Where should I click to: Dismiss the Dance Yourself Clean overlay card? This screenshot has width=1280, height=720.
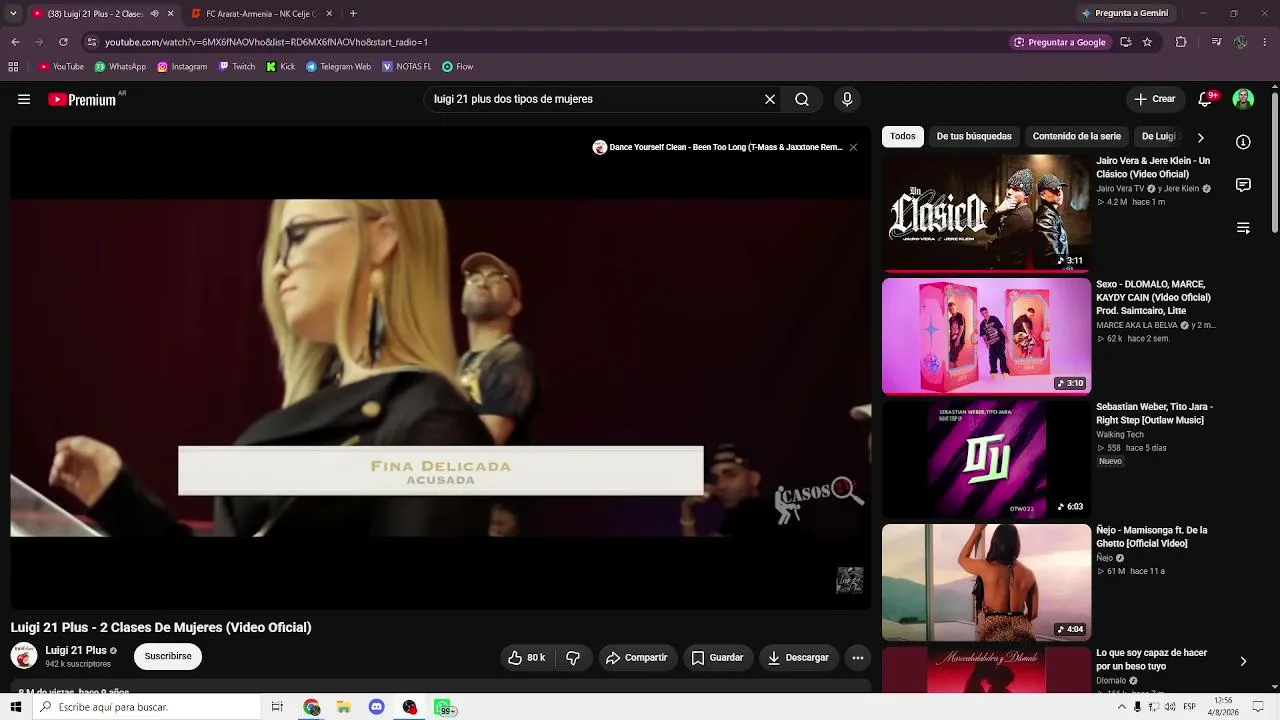(853, 147)
